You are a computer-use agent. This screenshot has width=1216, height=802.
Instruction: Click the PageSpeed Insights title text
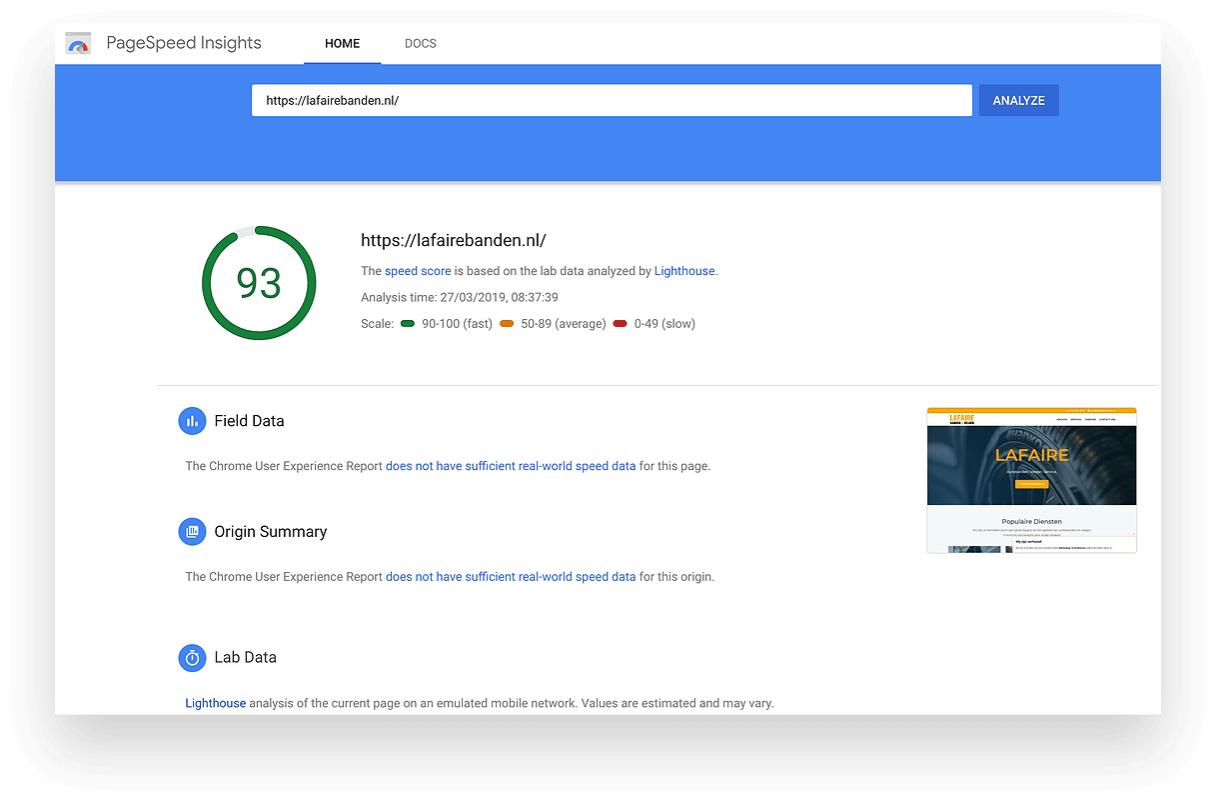(183, 43)
